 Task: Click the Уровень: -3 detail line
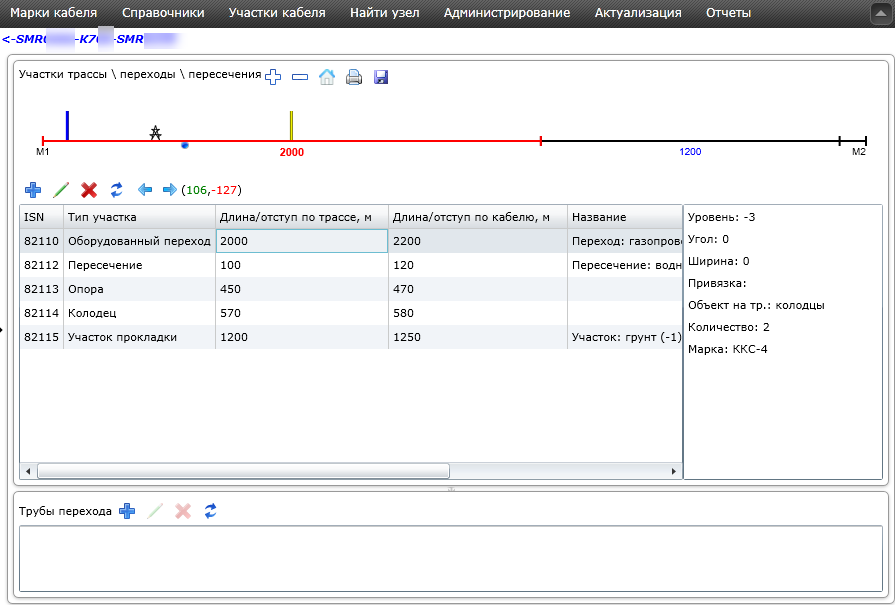point(721,217)
